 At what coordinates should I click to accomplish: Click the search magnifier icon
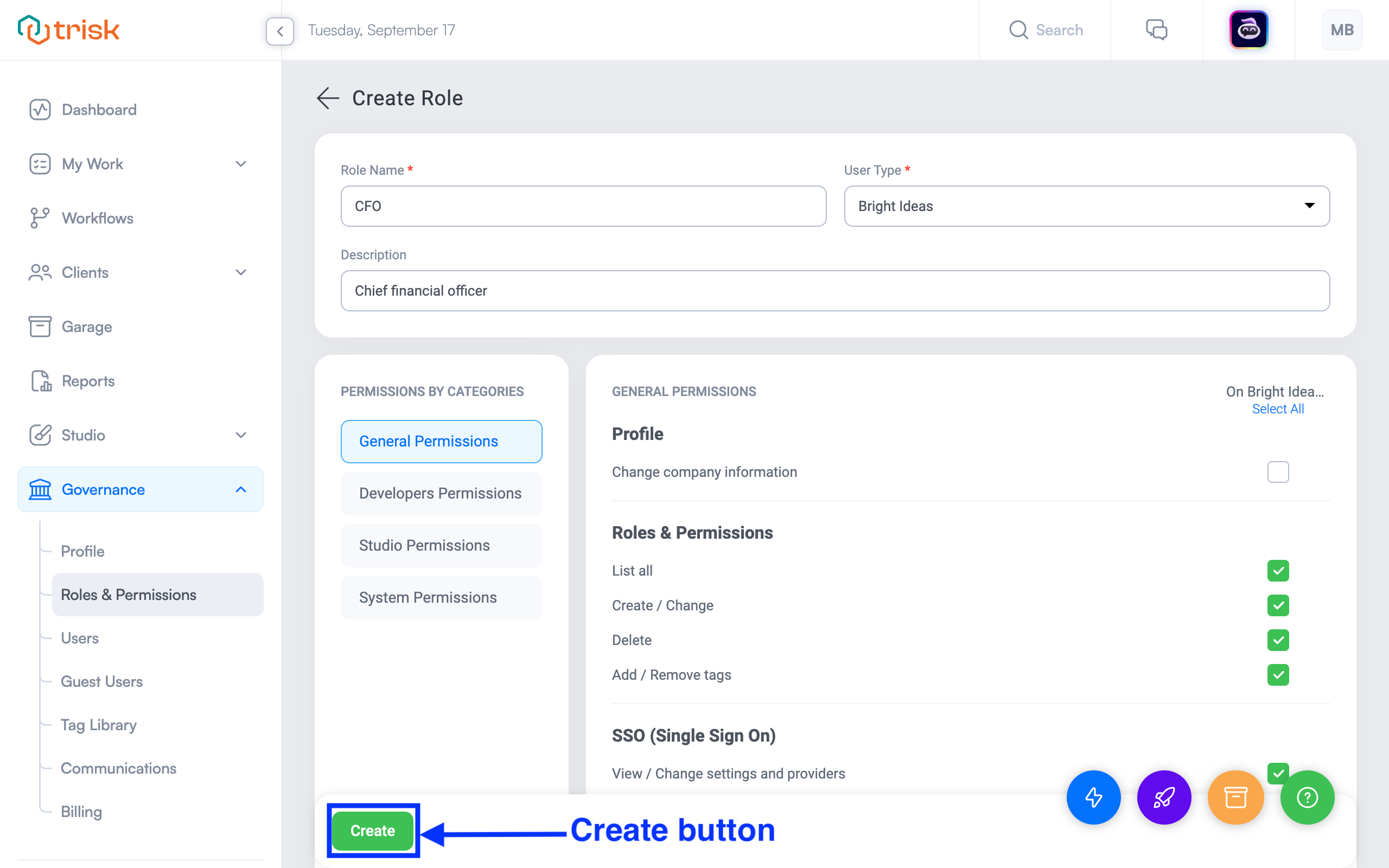(1018, 30)
